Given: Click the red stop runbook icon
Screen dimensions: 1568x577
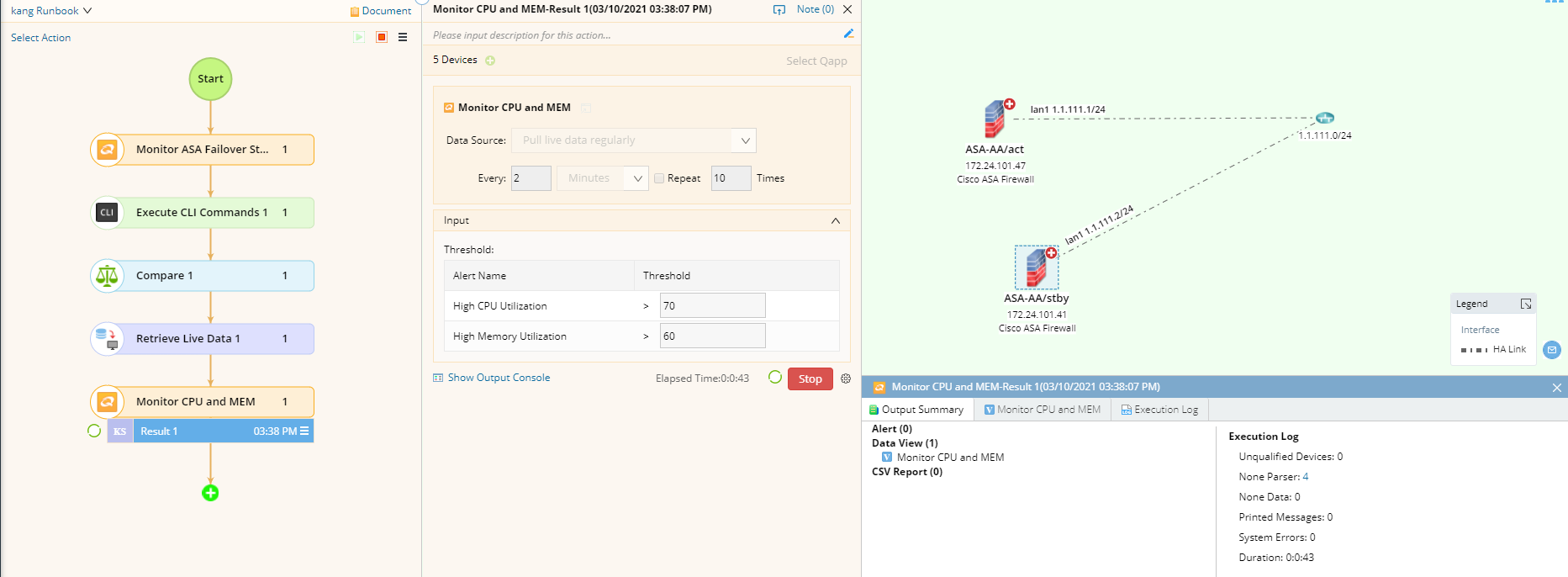Looking at the screenshot, I should pos(382,37).
